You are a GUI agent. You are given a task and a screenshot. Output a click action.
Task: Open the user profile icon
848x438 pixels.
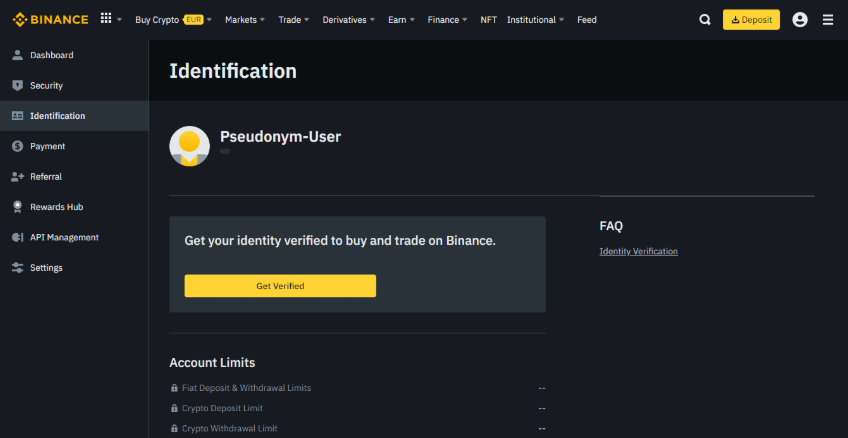tap(799, 19)
